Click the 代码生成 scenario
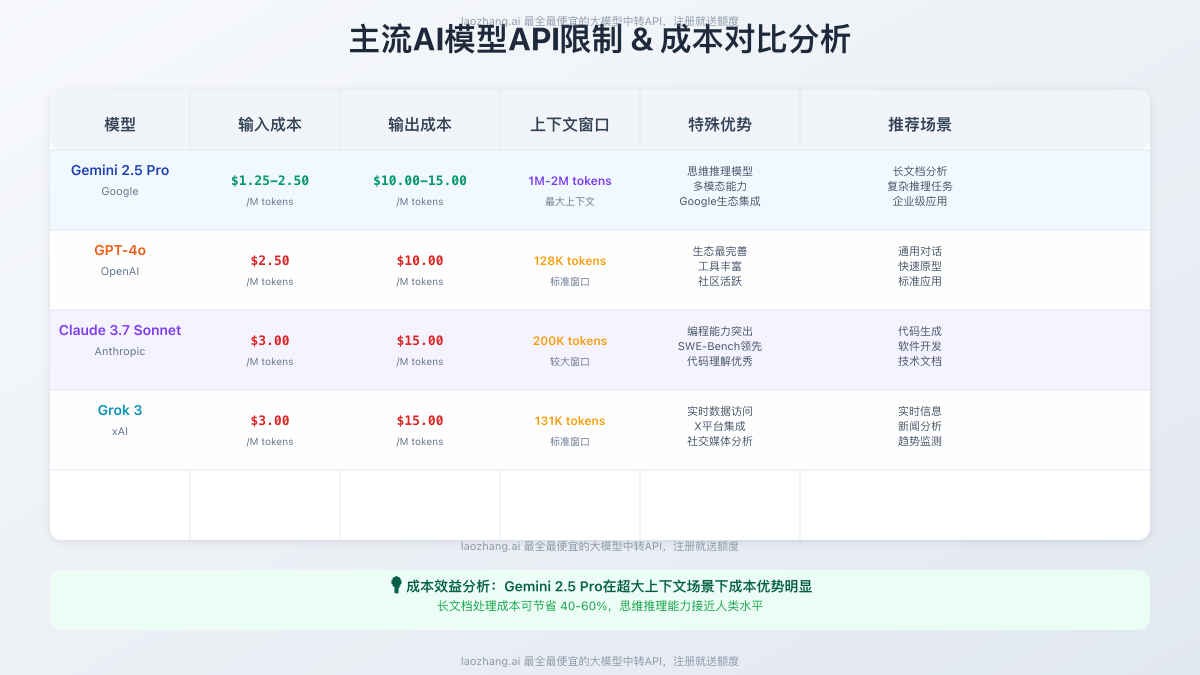Screen dimensions: 1200x675 click(920, 331)
